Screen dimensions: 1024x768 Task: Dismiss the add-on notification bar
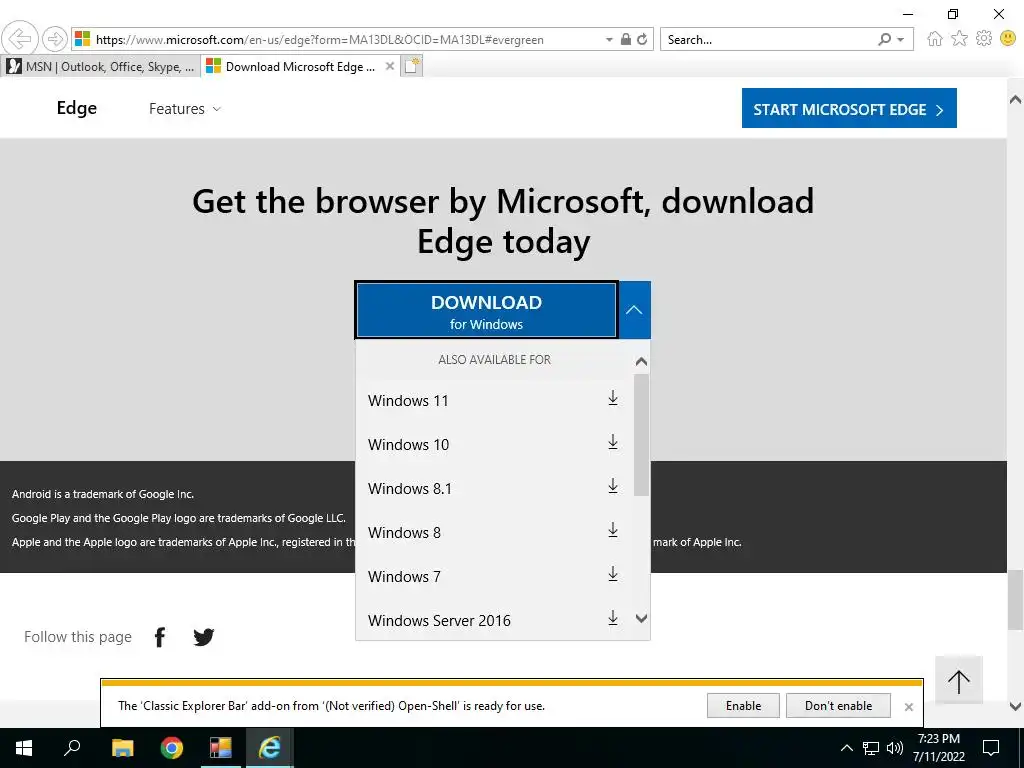click(x=908, y=707)
